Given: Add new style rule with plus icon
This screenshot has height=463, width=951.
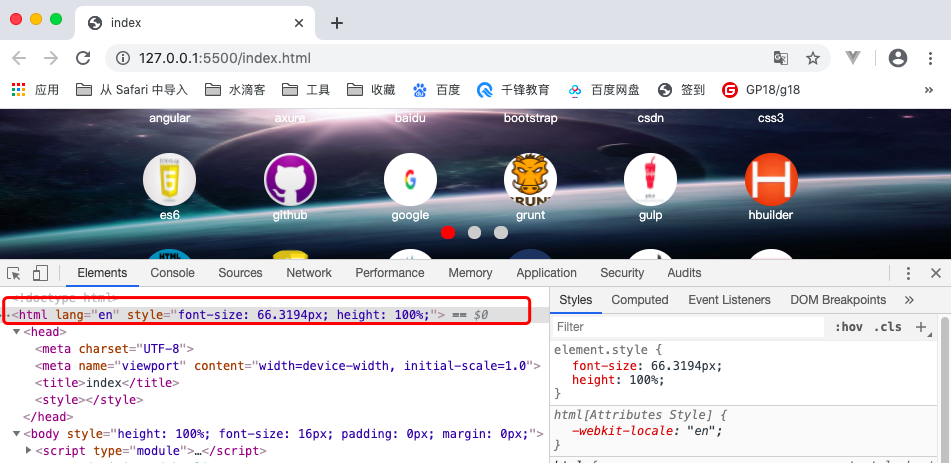Looking at the screenshot, I should pos(921,327).
